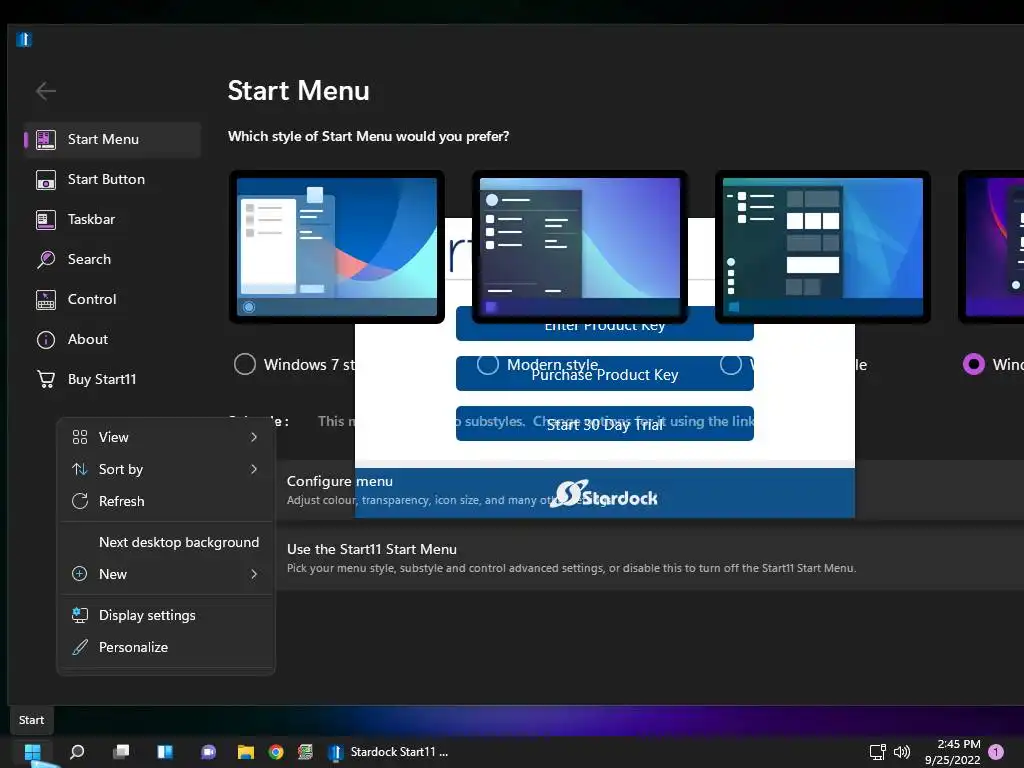
Task: Click the Control keyboard sidebar icon
Action: [x=46, y=300]
